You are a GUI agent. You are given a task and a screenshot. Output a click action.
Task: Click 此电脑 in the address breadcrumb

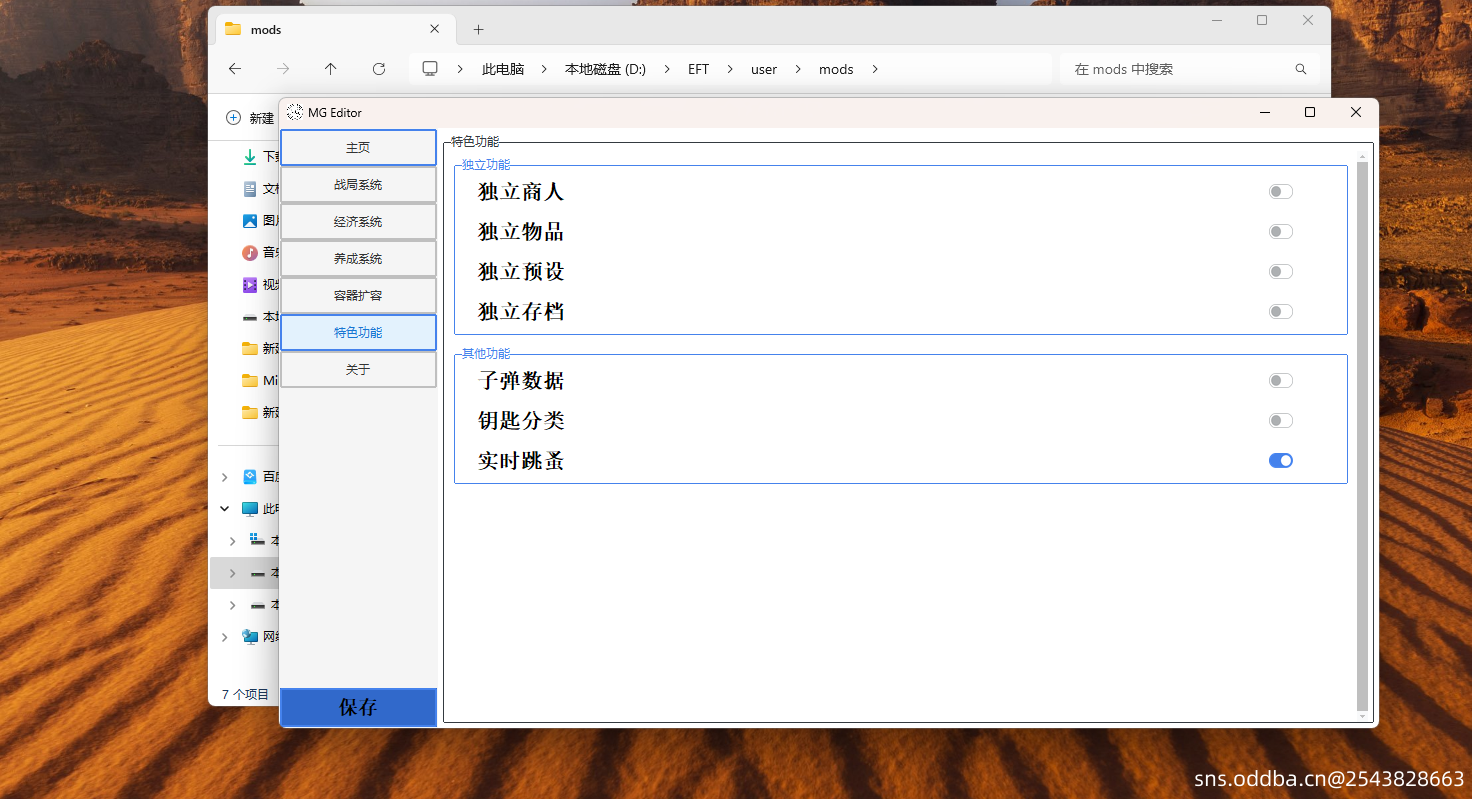503,69
